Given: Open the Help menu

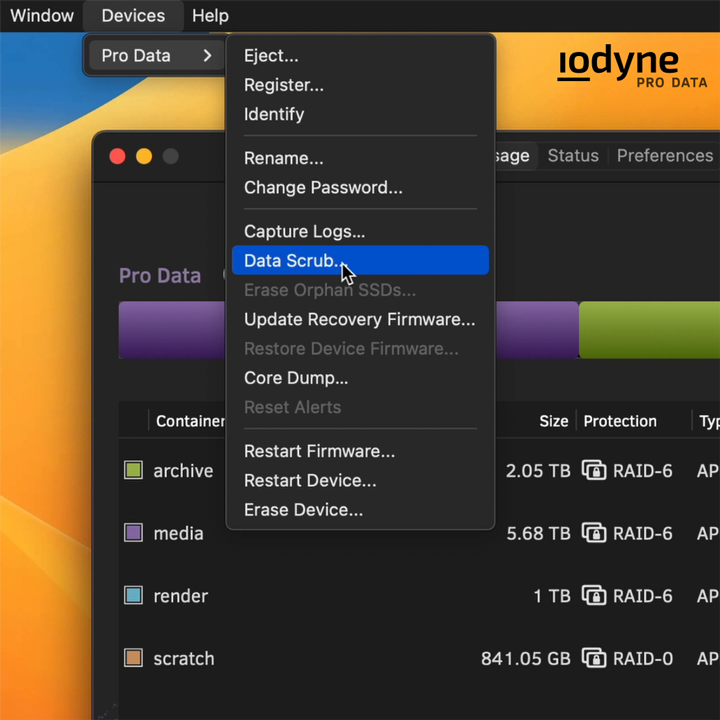Looking at the screenshot, I should 210,16.
